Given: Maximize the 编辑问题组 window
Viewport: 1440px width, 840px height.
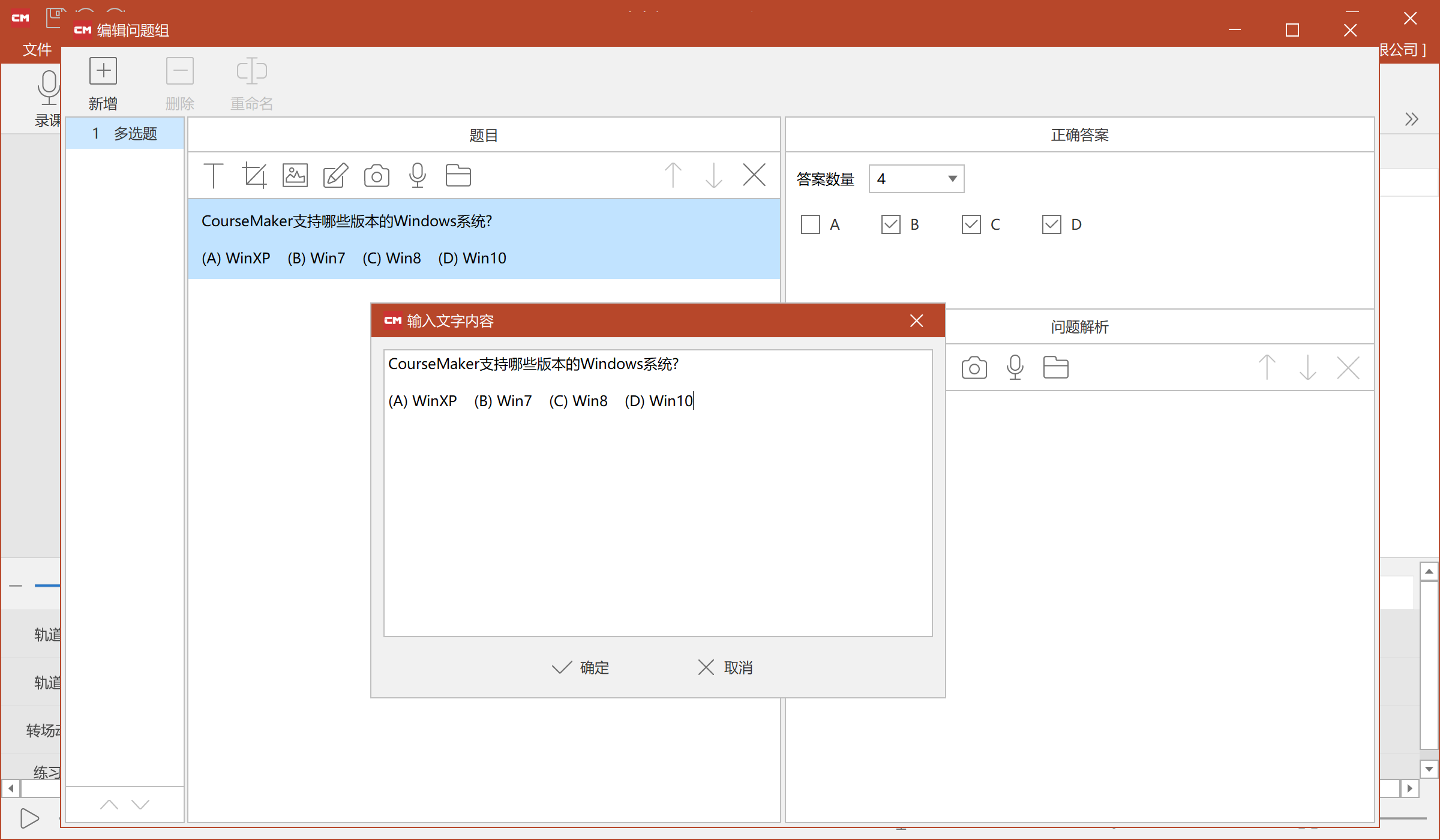Looking at the screenshot, I should click(x=1292, y=30).
